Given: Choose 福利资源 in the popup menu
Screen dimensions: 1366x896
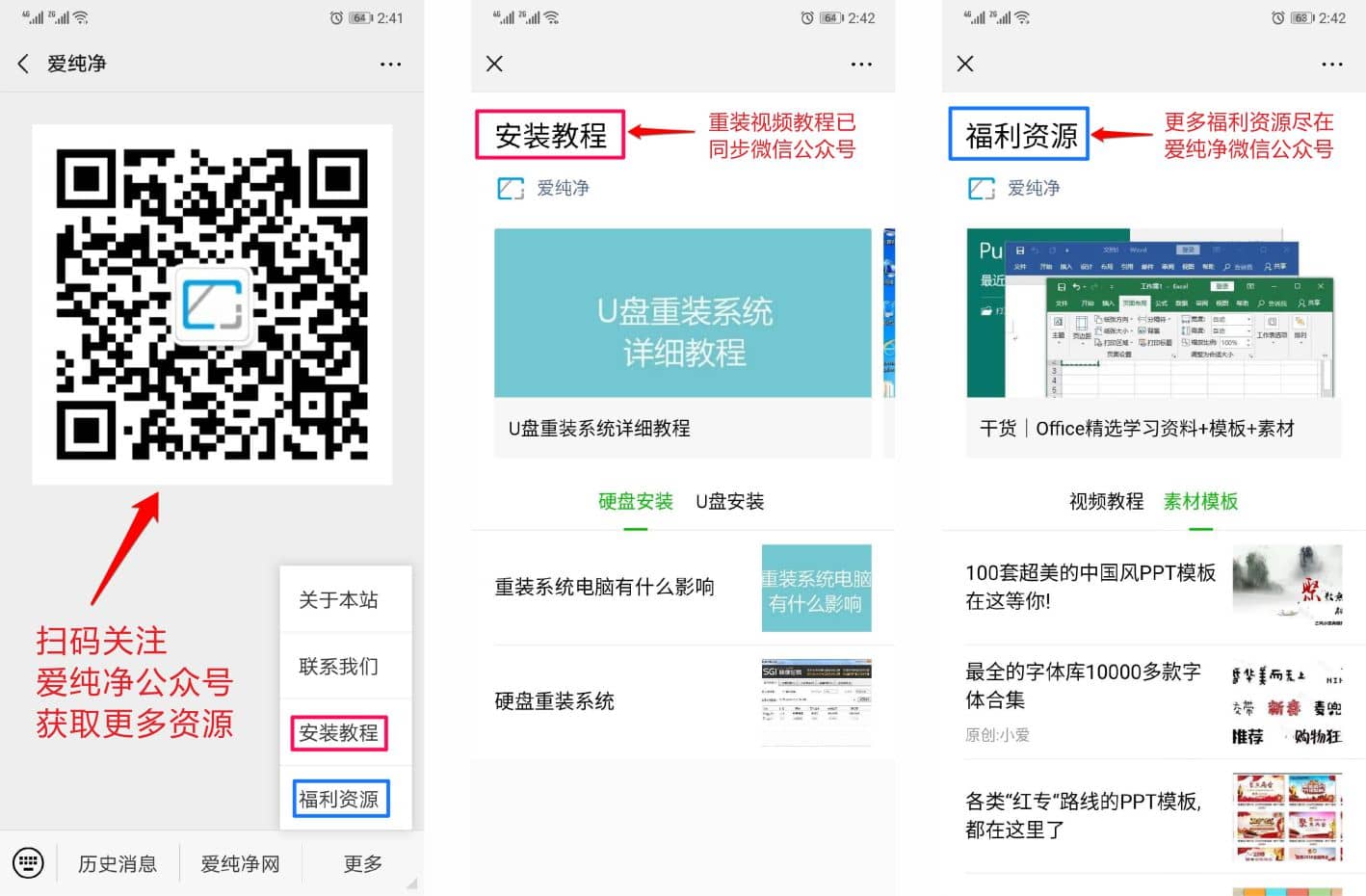Looking at the screenshot, I should coord(340,799).
